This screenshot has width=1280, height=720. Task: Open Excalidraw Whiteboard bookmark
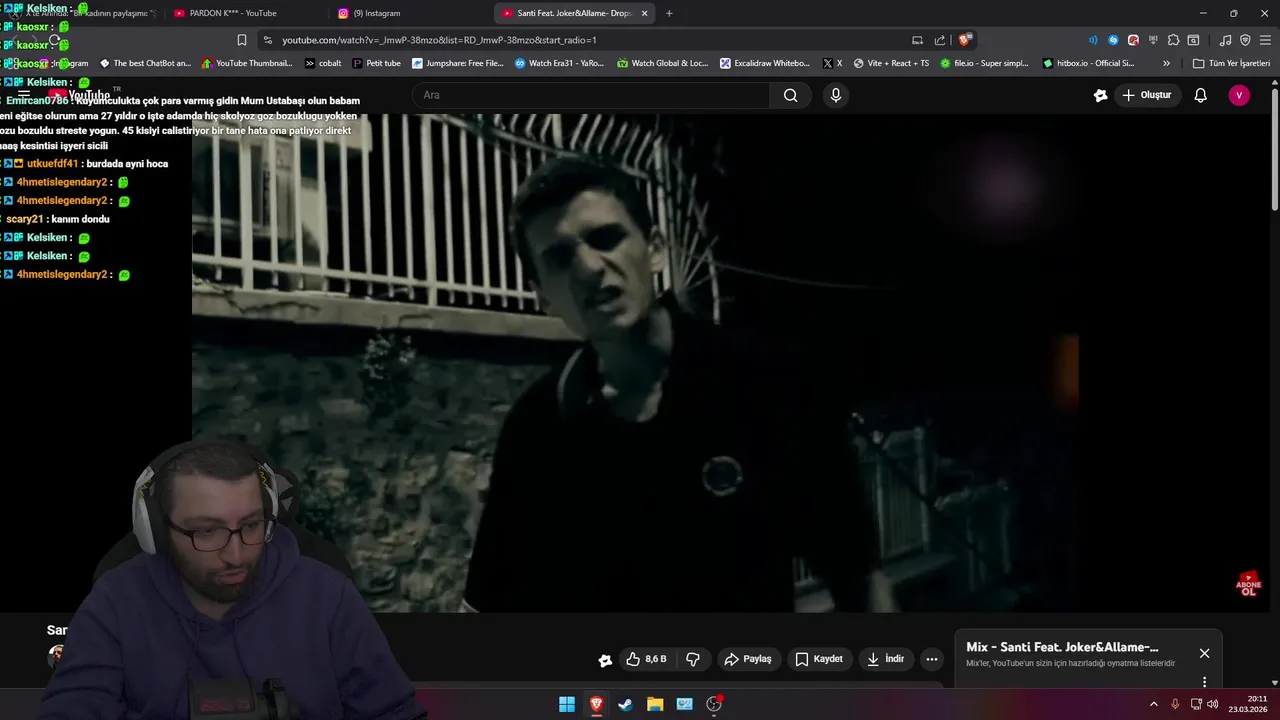tap(766, 63)
